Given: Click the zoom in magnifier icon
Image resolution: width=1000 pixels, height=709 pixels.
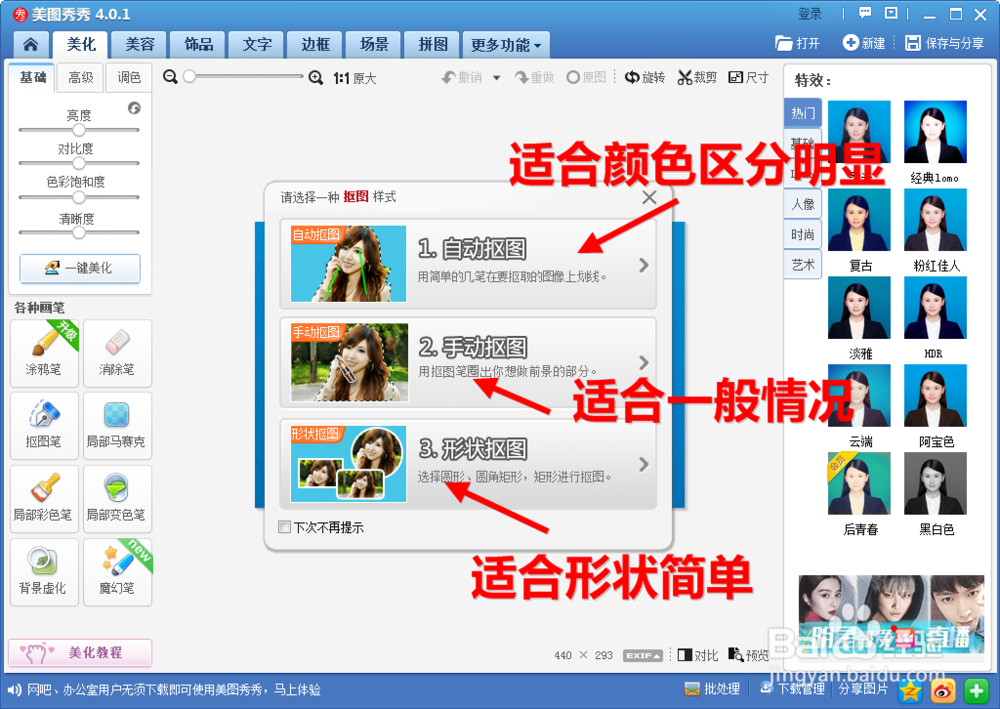Looking at the screenshot, I should [x=316, y=78].
